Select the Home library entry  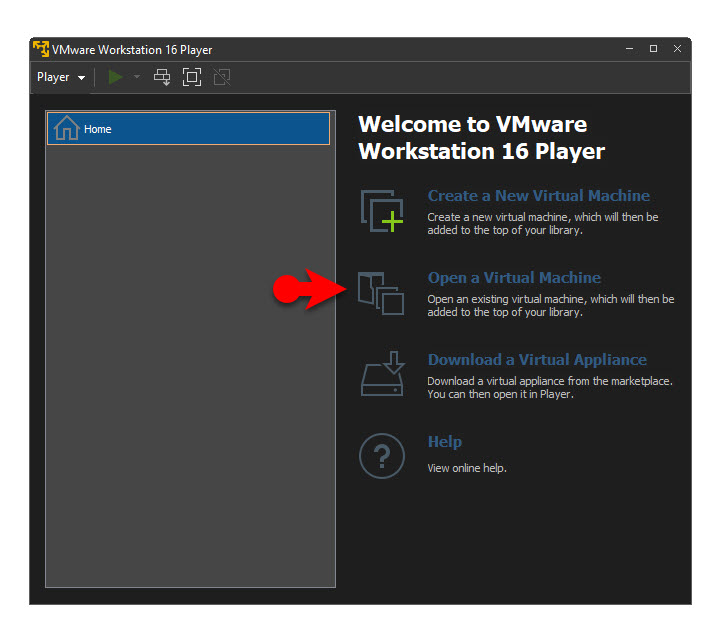tap(188, 128)
